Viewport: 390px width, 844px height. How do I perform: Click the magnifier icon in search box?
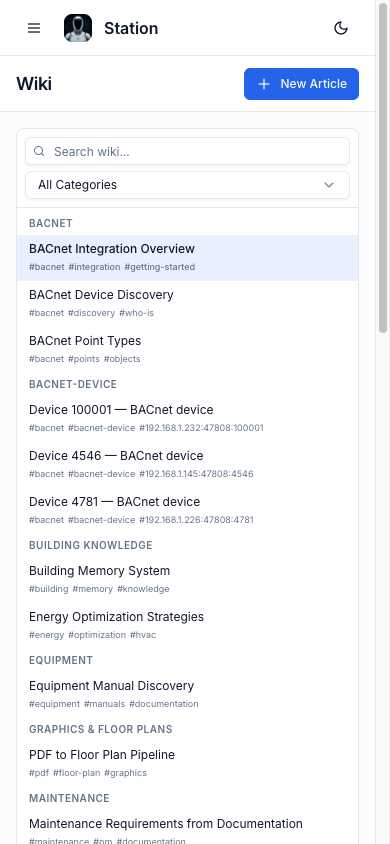(x=39, y=151)
